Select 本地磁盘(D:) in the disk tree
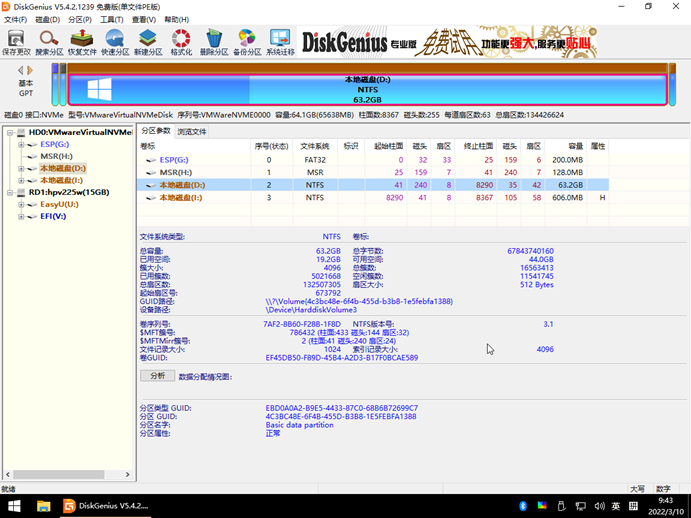This screenshot has height=518, width=691. (63, 168)
